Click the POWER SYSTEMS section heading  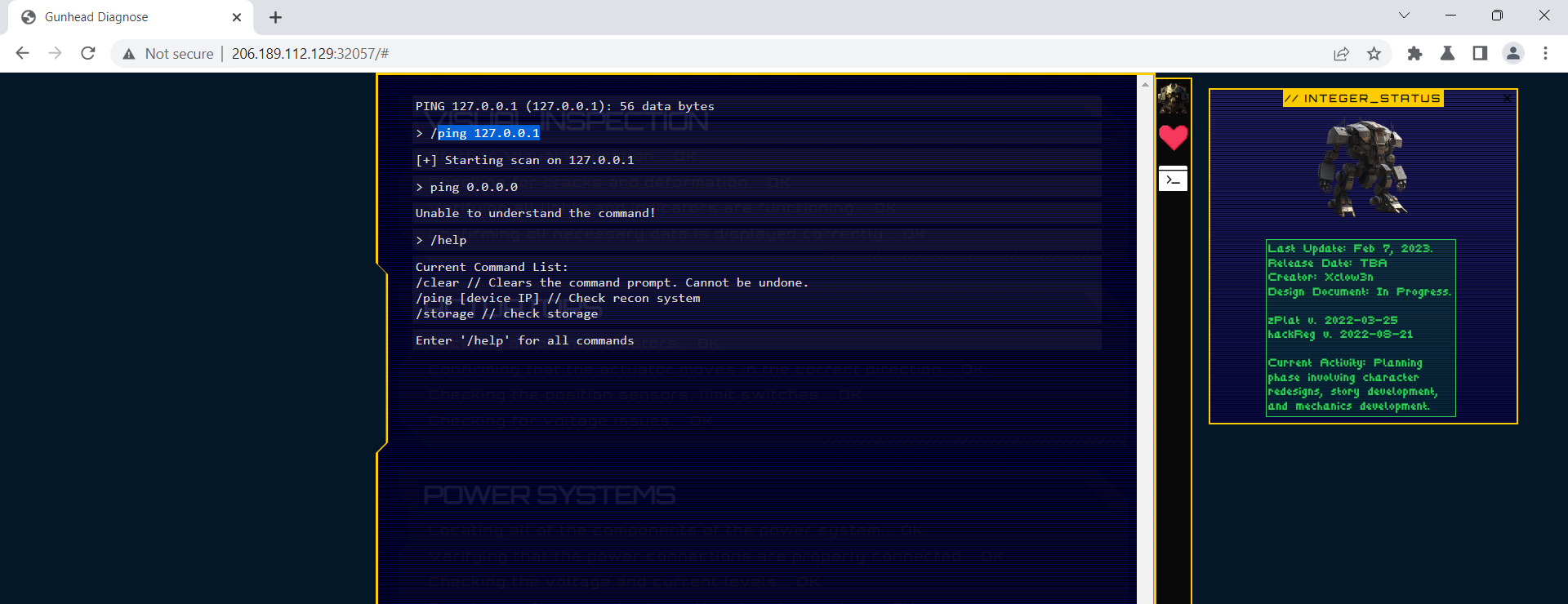tap(549, 495)
